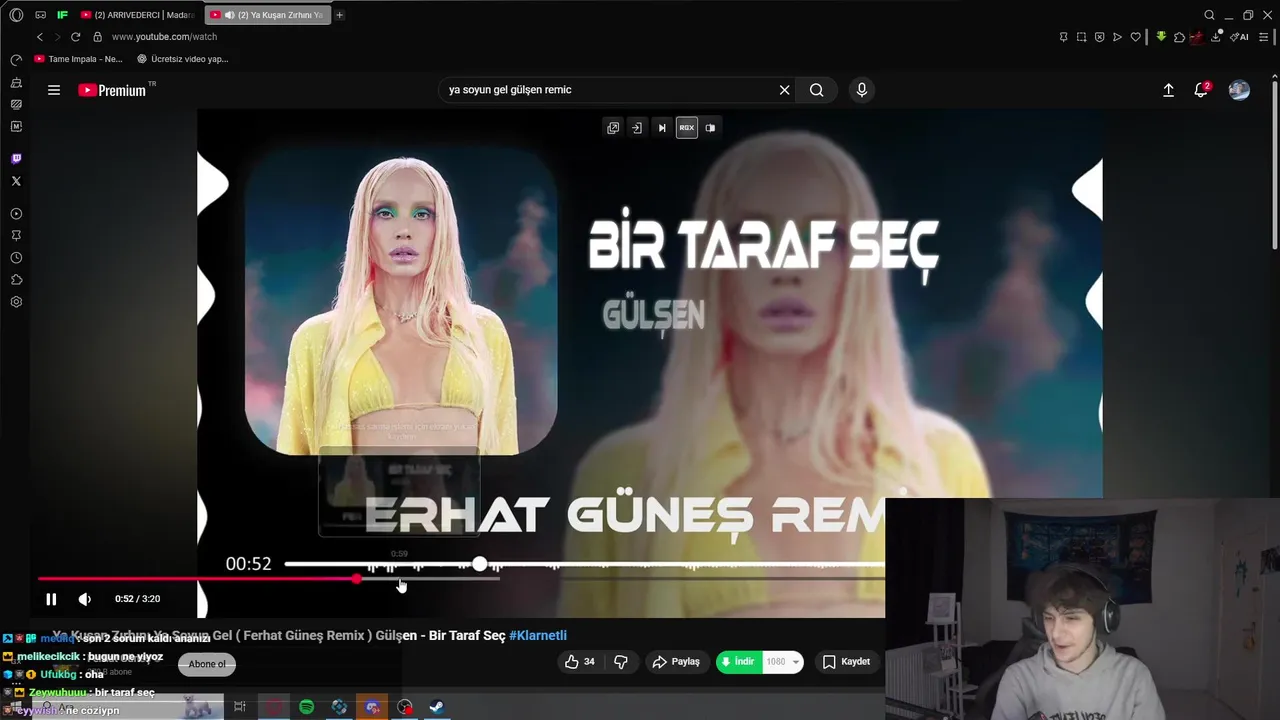Switch to the ARRIVEDERCI | Madara tab
This screenshot has height=720, width=1280.
click(137, 15)
